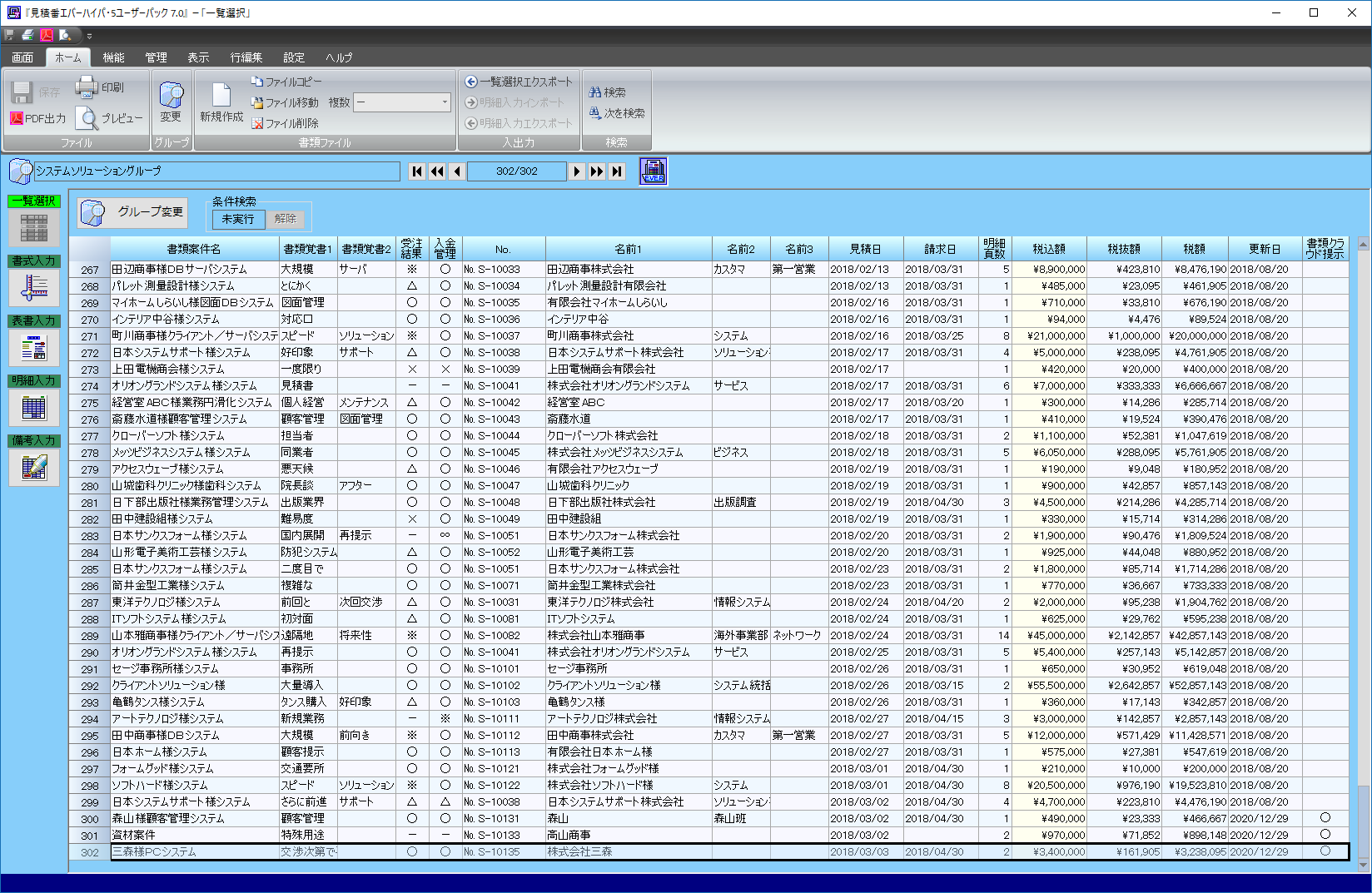Open the 書式入力 sidebar icon
The image size is (1372, 893).
[34, 287]
